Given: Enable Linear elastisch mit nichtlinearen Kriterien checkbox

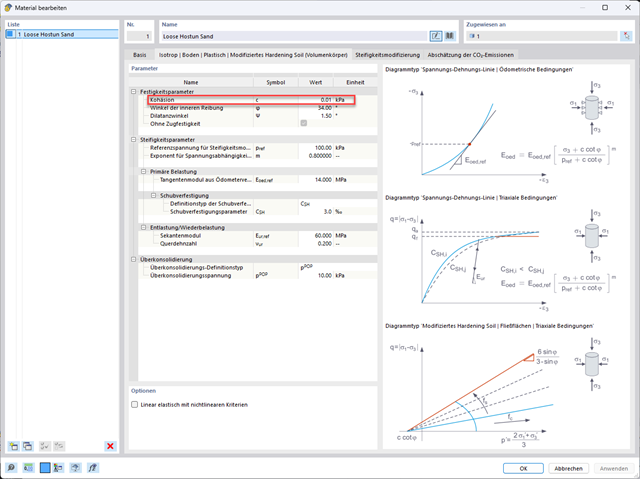Looking at the screenshot, I should [x=134, y=404].
